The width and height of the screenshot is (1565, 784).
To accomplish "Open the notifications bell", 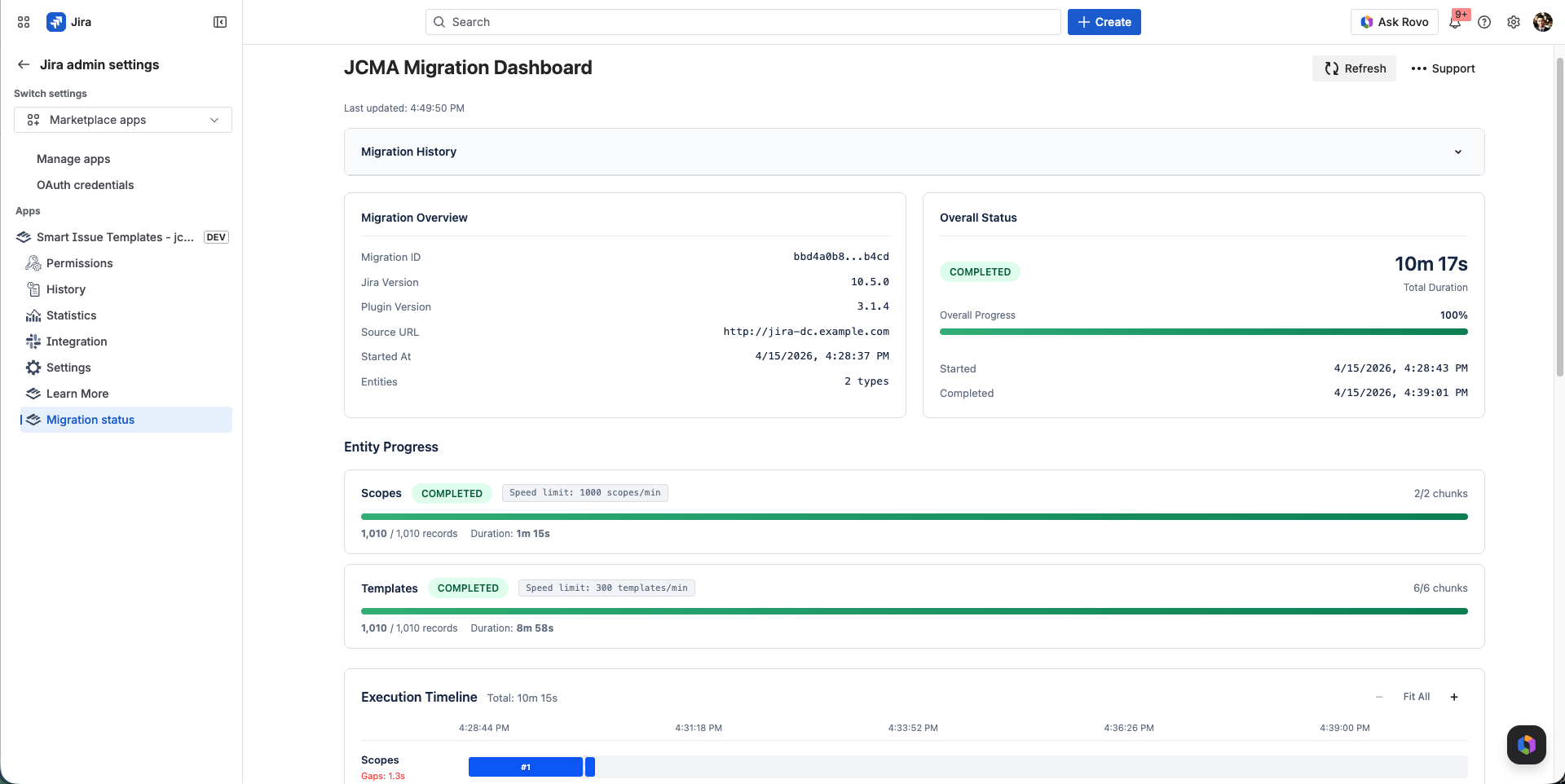I will click(1455, 22).
